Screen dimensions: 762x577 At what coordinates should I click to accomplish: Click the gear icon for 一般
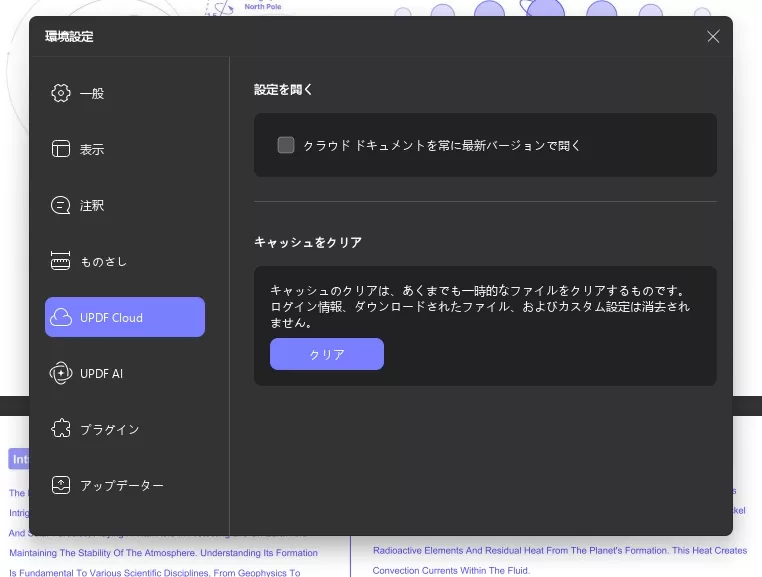tap(61, 93)
